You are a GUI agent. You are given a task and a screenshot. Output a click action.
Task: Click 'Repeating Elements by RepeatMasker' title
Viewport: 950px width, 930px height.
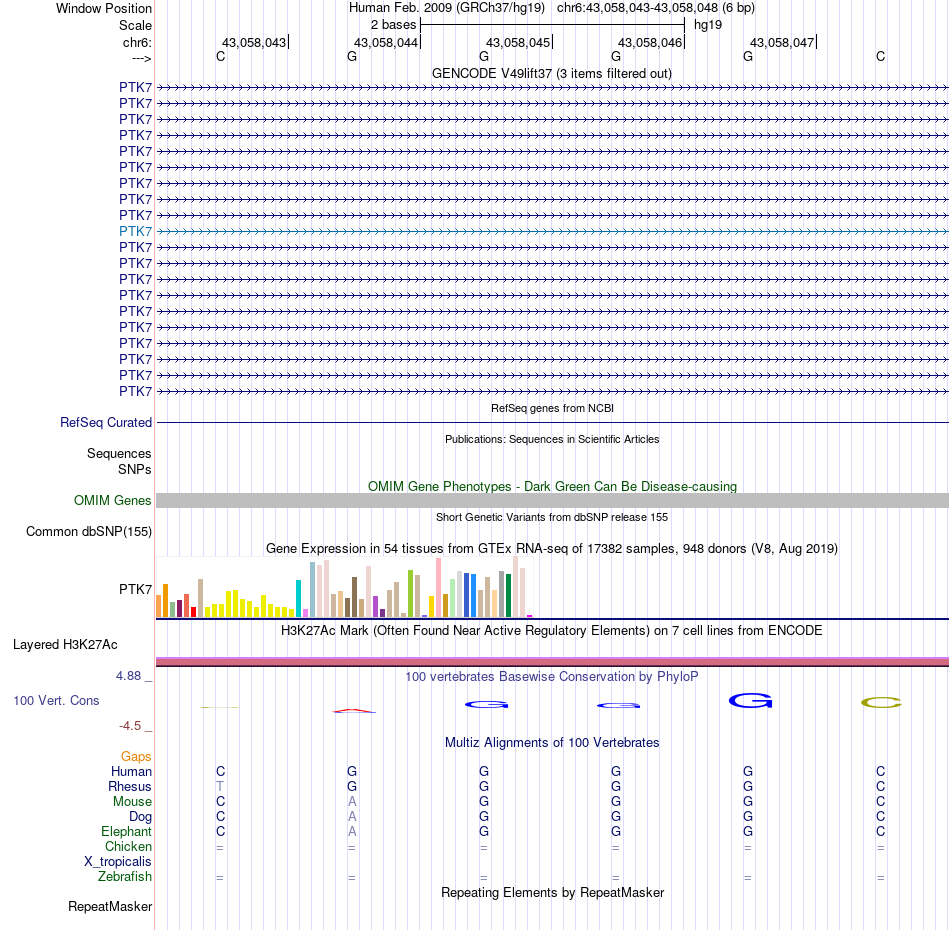[553, 892]
